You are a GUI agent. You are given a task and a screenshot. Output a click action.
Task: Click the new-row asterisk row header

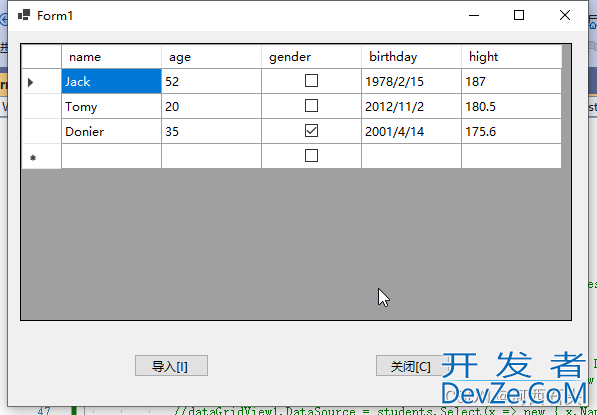coord(42,156)
